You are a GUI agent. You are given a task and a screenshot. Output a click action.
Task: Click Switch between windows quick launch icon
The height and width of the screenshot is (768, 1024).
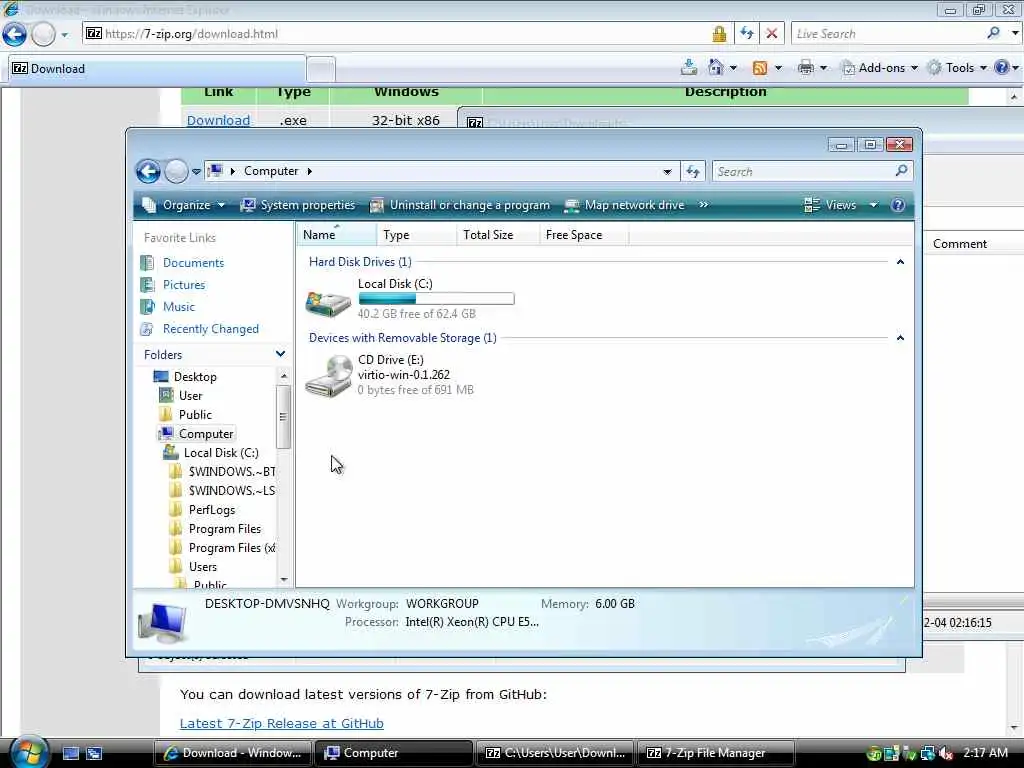pyautogui.click(x=94, y=753)
